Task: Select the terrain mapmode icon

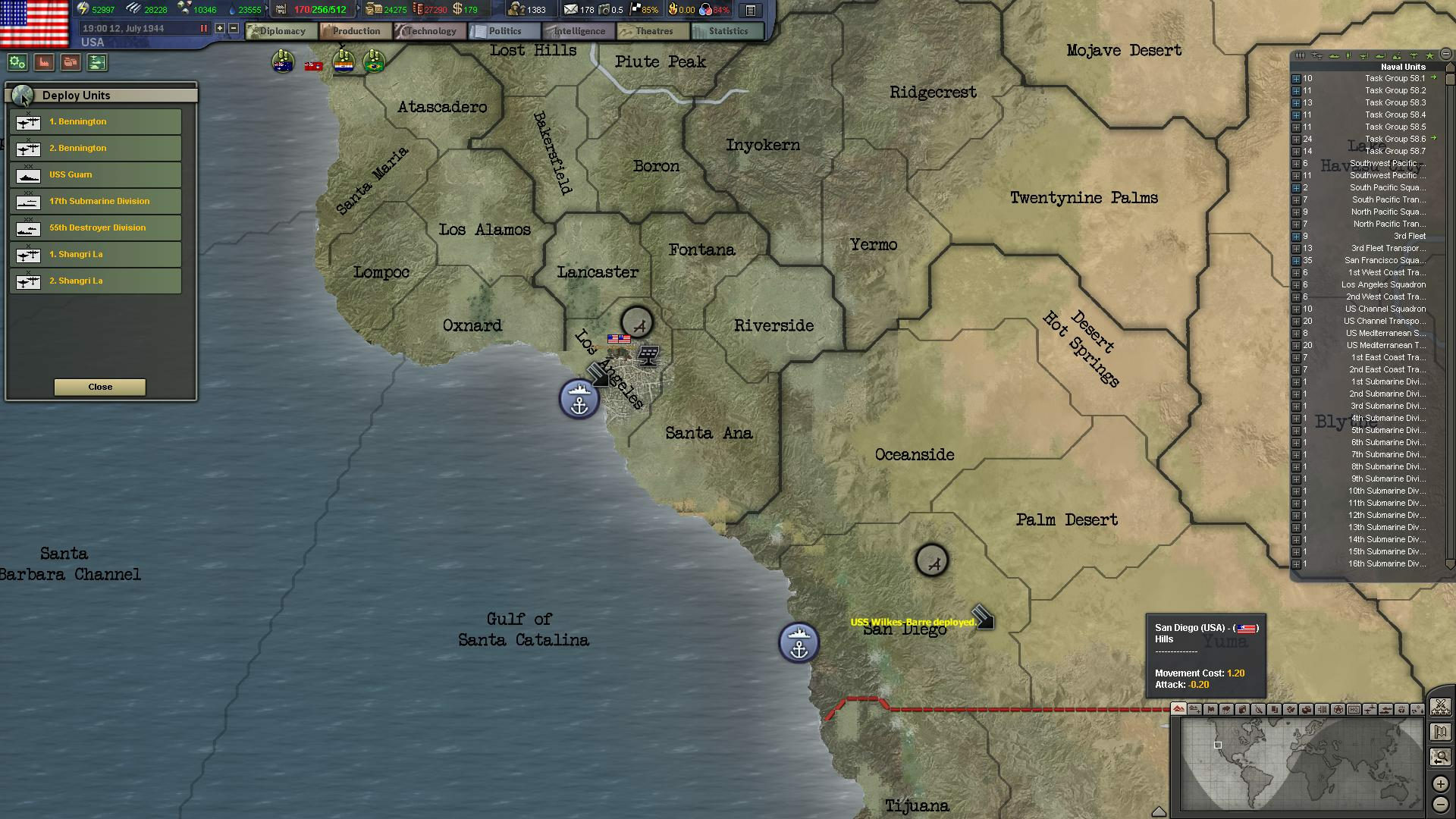Action: [1178, 710]
